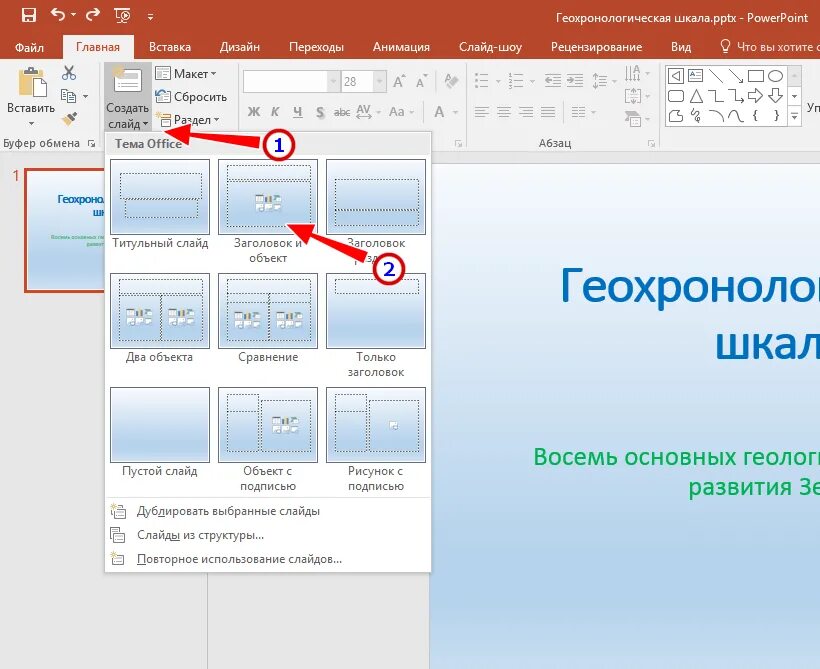This screenshot has width=820, height=669.
Task: Choose the Пустой слайд layout
Action: (160, 433)
